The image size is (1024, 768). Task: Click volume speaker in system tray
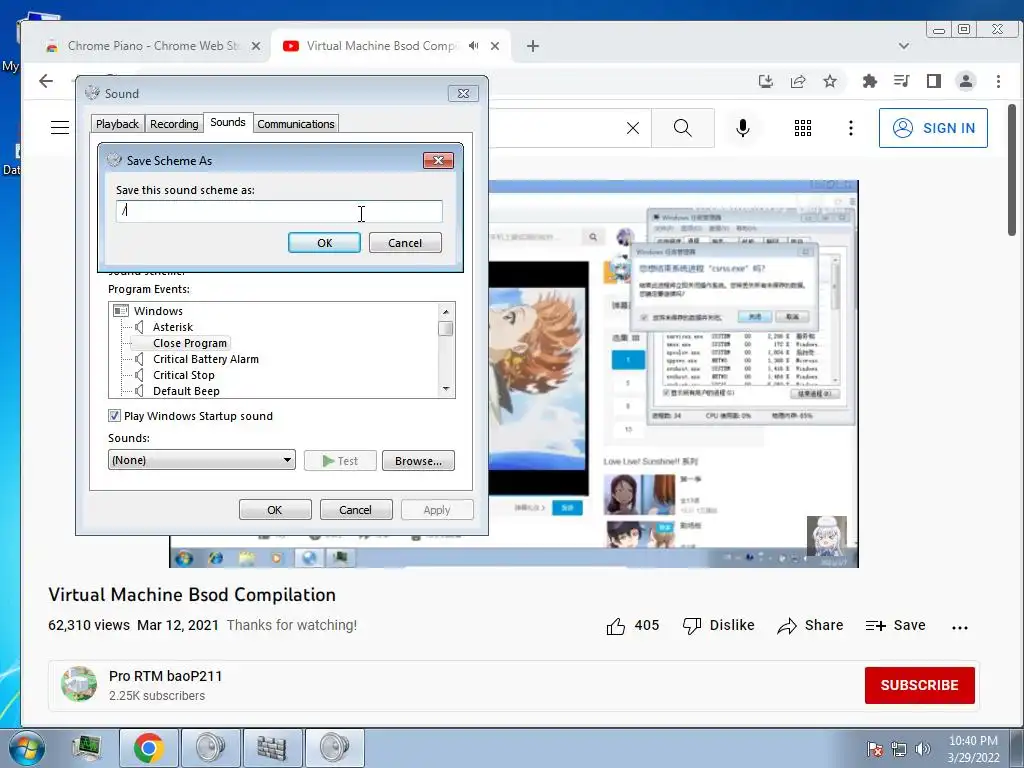pos(922,748)
